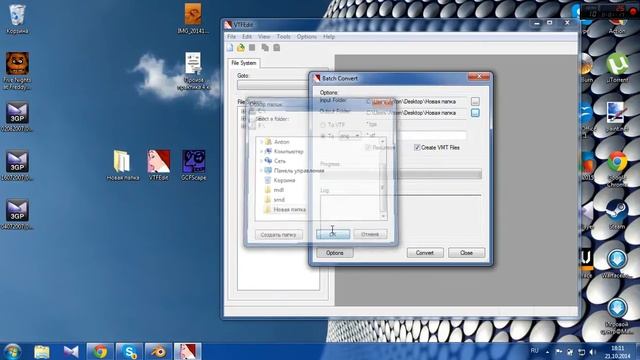Select the GCFScape desktop shortcut
Viewport: 640px width, 360px height.
click(x=193, y=164)
